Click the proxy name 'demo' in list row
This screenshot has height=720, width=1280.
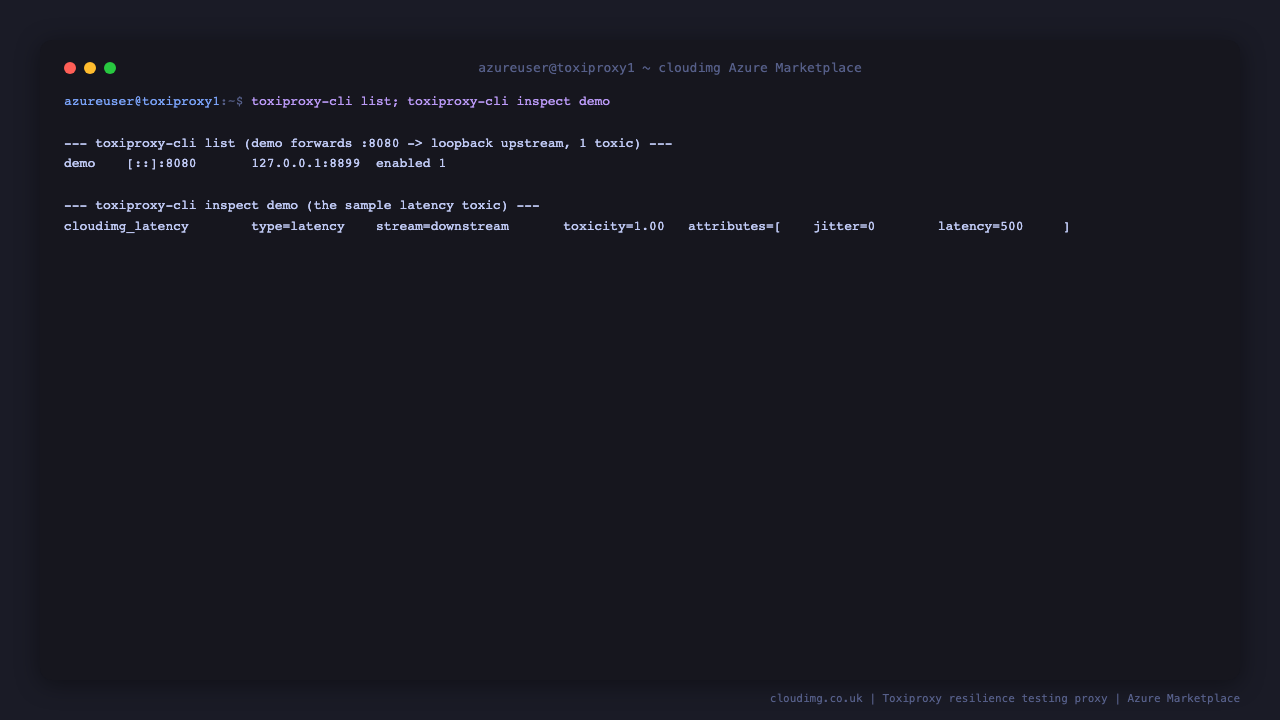[x=80, y=163]
